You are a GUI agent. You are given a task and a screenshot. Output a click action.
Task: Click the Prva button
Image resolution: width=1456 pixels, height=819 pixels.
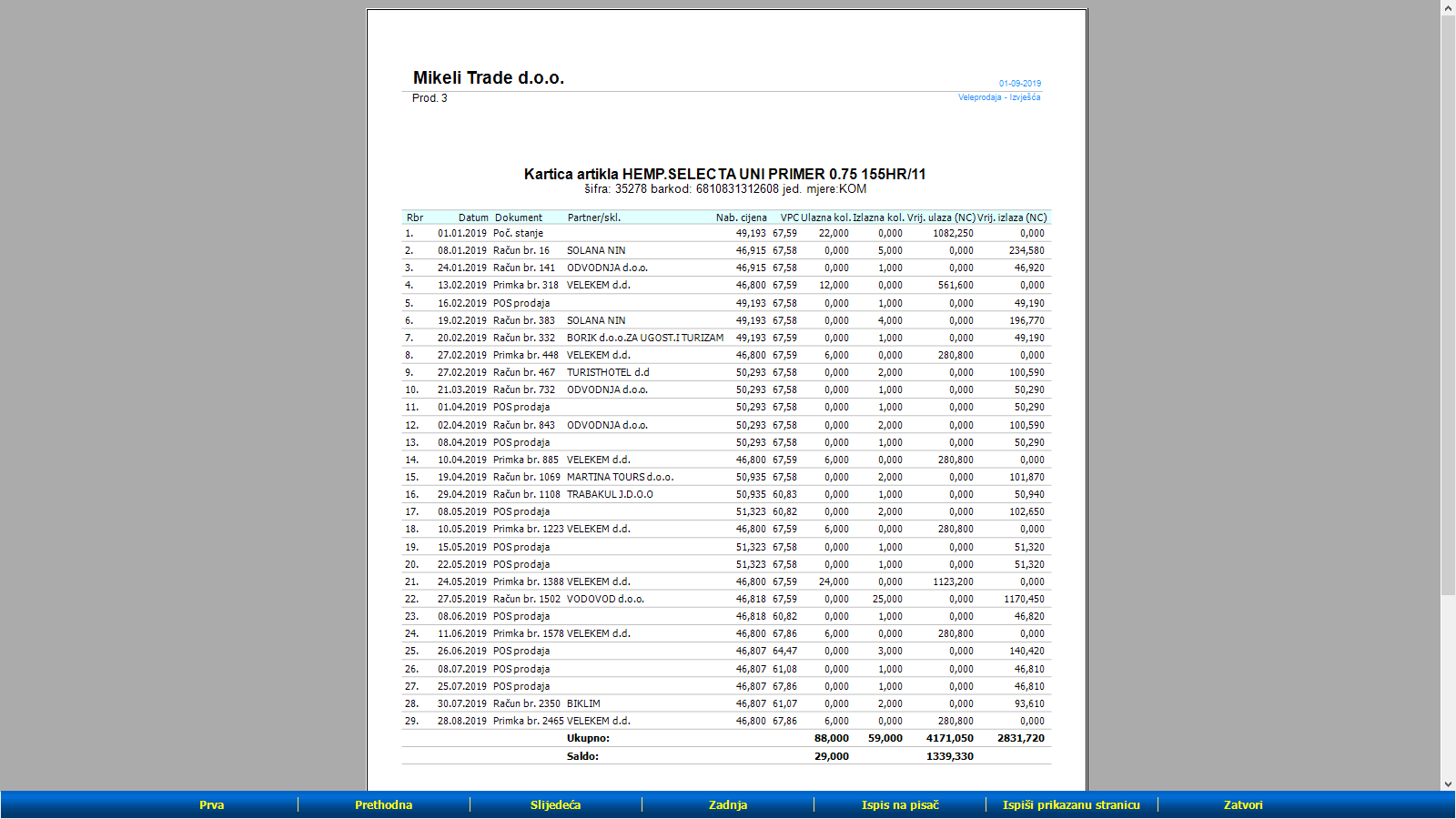click(211, 804)
